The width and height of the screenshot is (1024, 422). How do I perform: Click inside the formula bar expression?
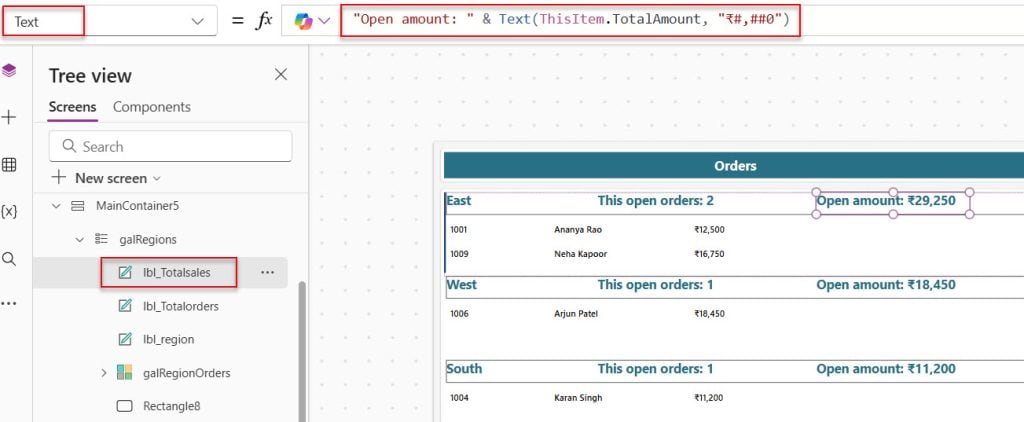tap(571, 20)
